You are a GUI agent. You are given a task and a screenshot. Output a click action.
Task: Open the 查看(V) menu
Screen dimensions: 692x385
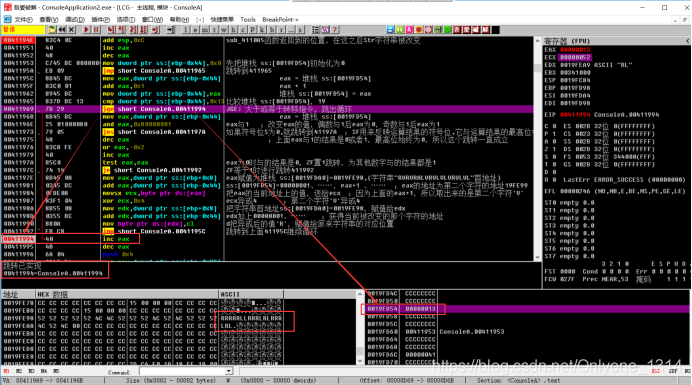(x=49, y=19)
